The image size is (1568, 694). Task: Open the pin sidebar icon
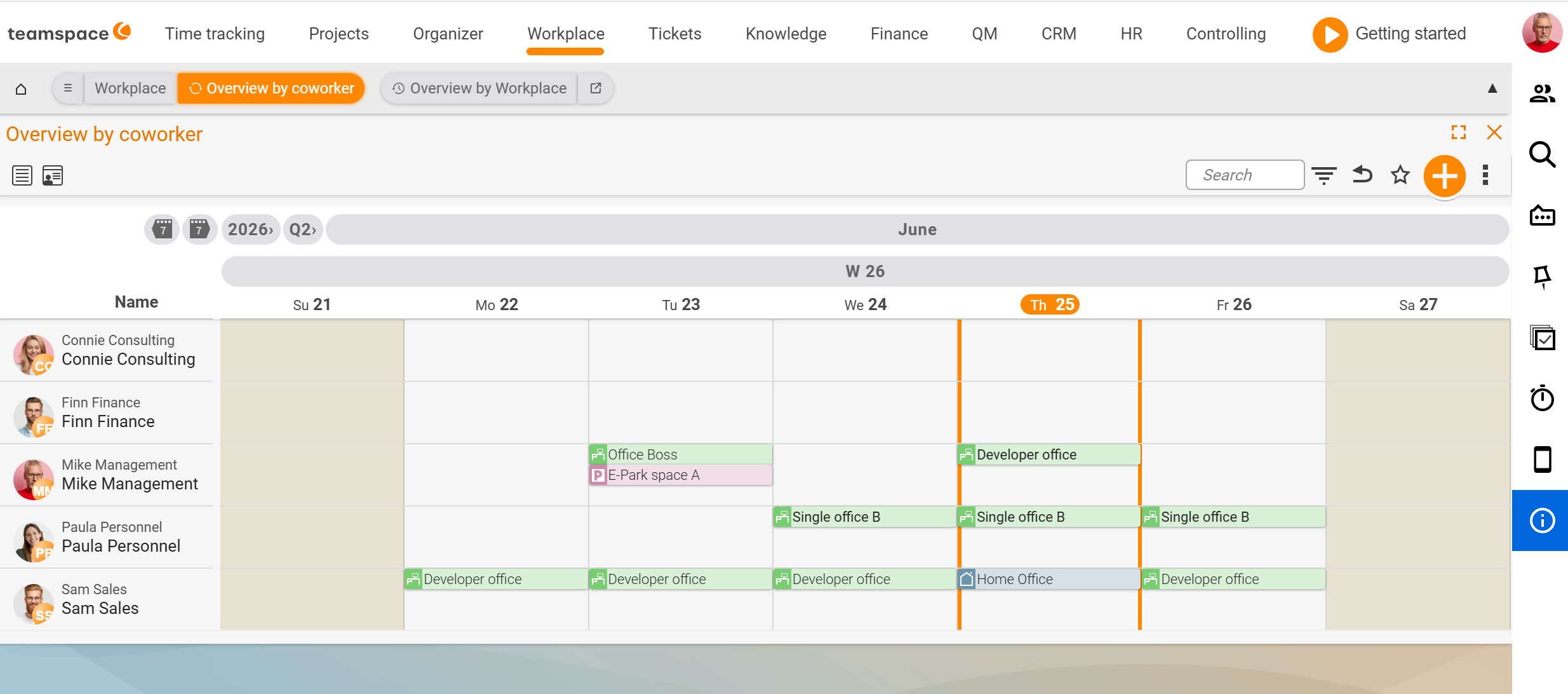coord(1542,277)
